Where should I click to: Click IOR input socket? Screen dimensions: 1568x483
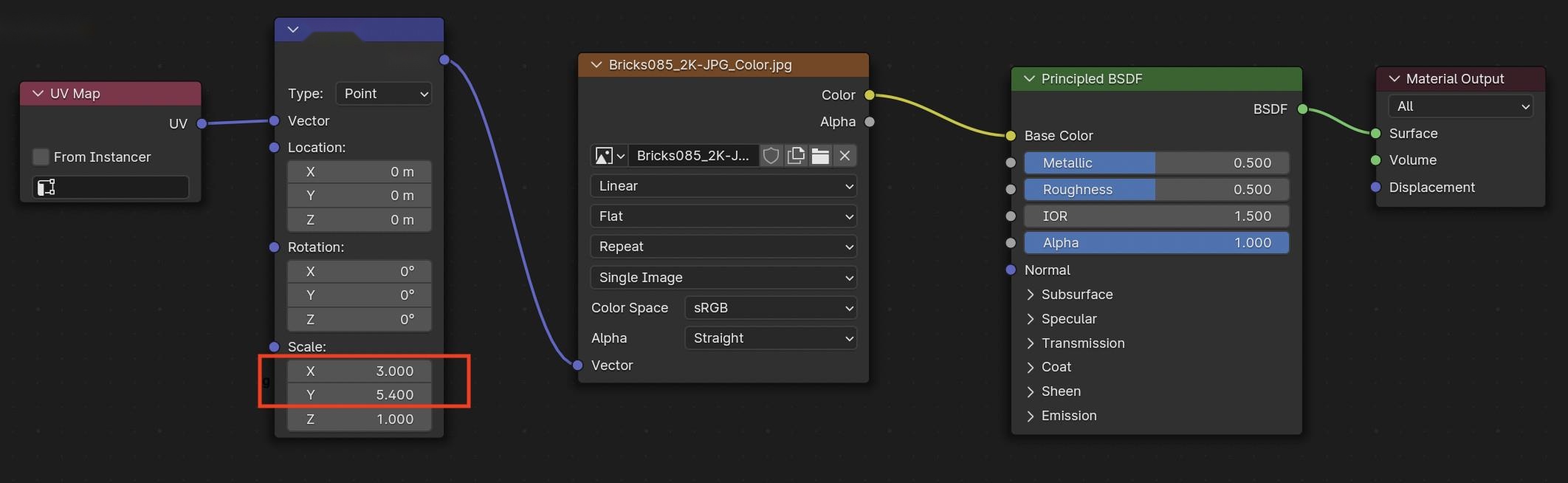click(1011, 216)
